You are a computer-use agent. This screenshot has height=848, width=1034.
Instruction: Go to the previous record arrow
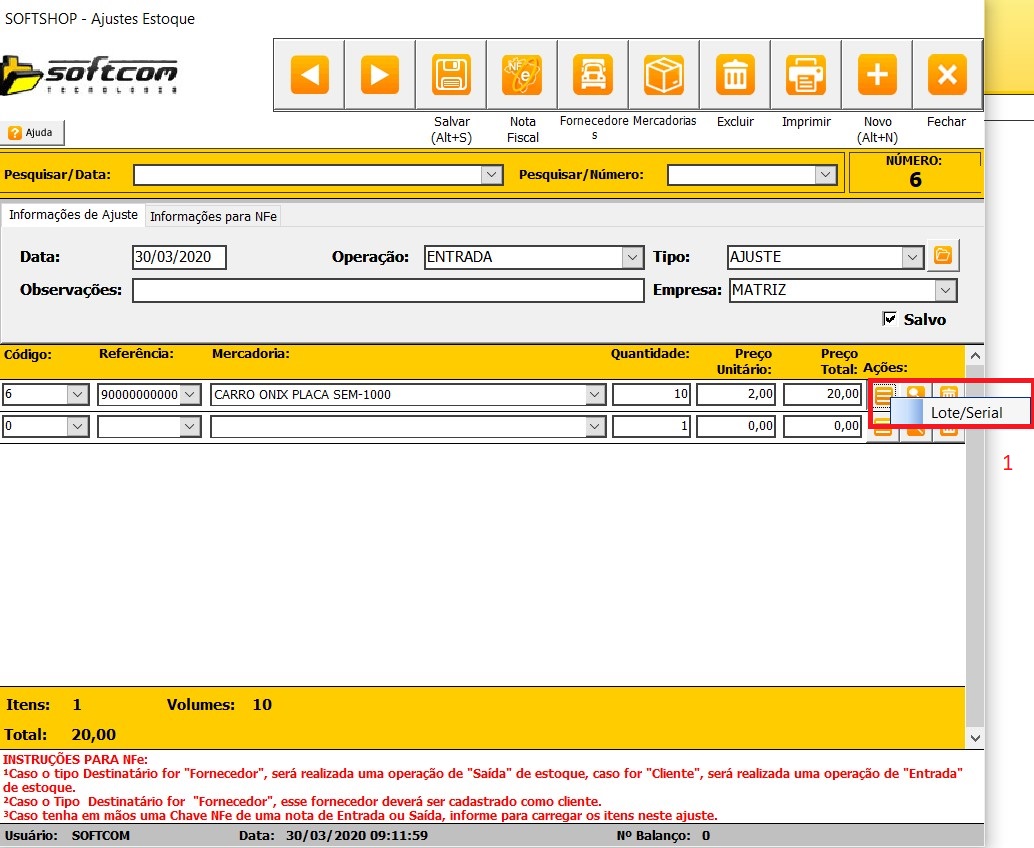pyautogui.click(x=309, y=75)
